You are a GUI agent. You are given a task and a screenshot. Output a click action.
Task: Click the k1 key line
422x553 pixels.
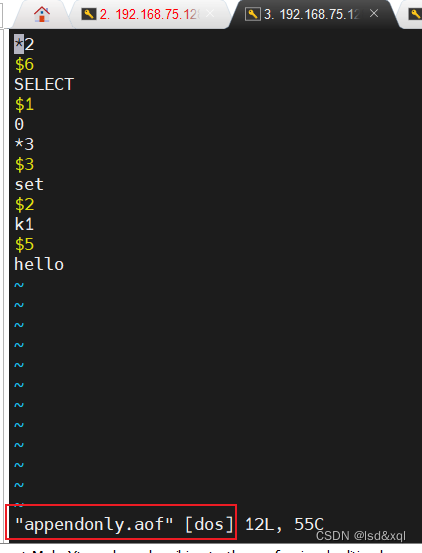[x=24, y=224]
